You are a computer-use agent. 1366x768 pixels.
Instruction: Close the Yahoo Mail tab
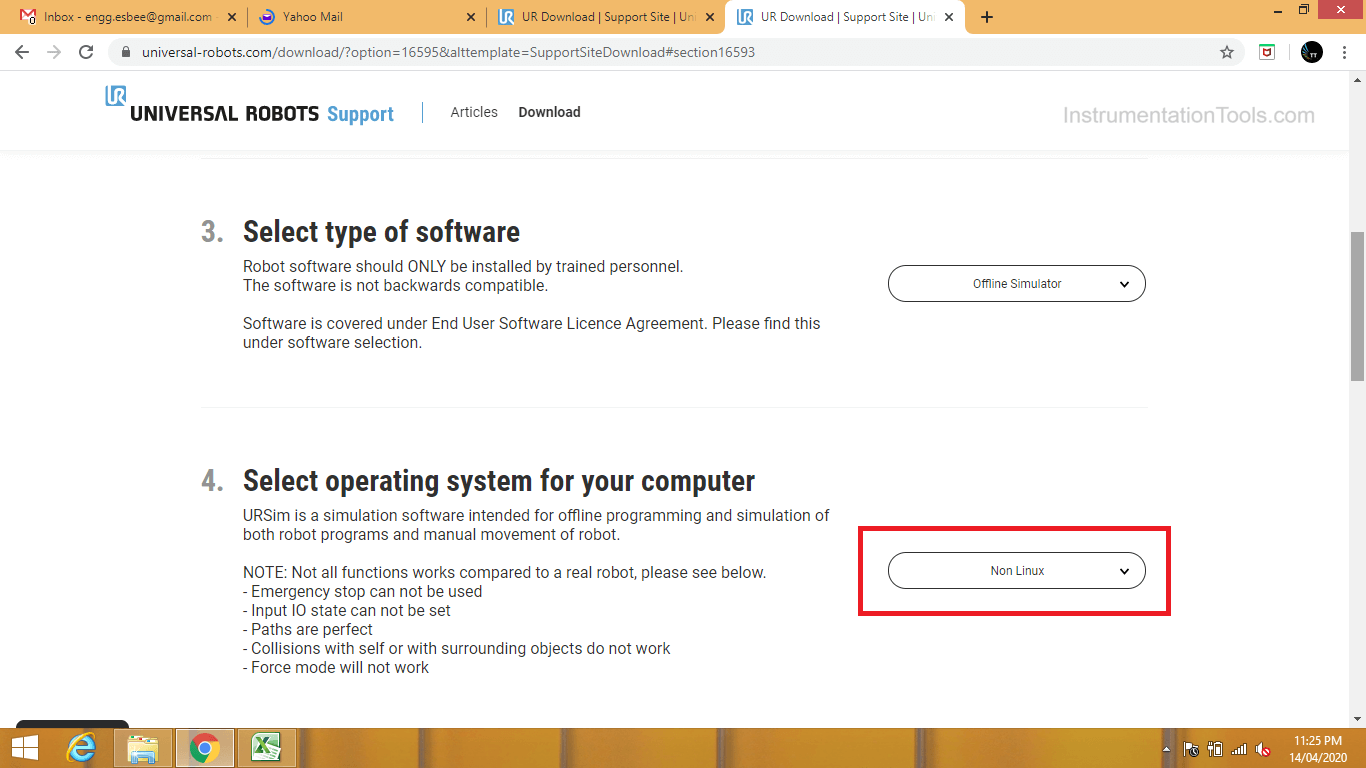point(472,17)
